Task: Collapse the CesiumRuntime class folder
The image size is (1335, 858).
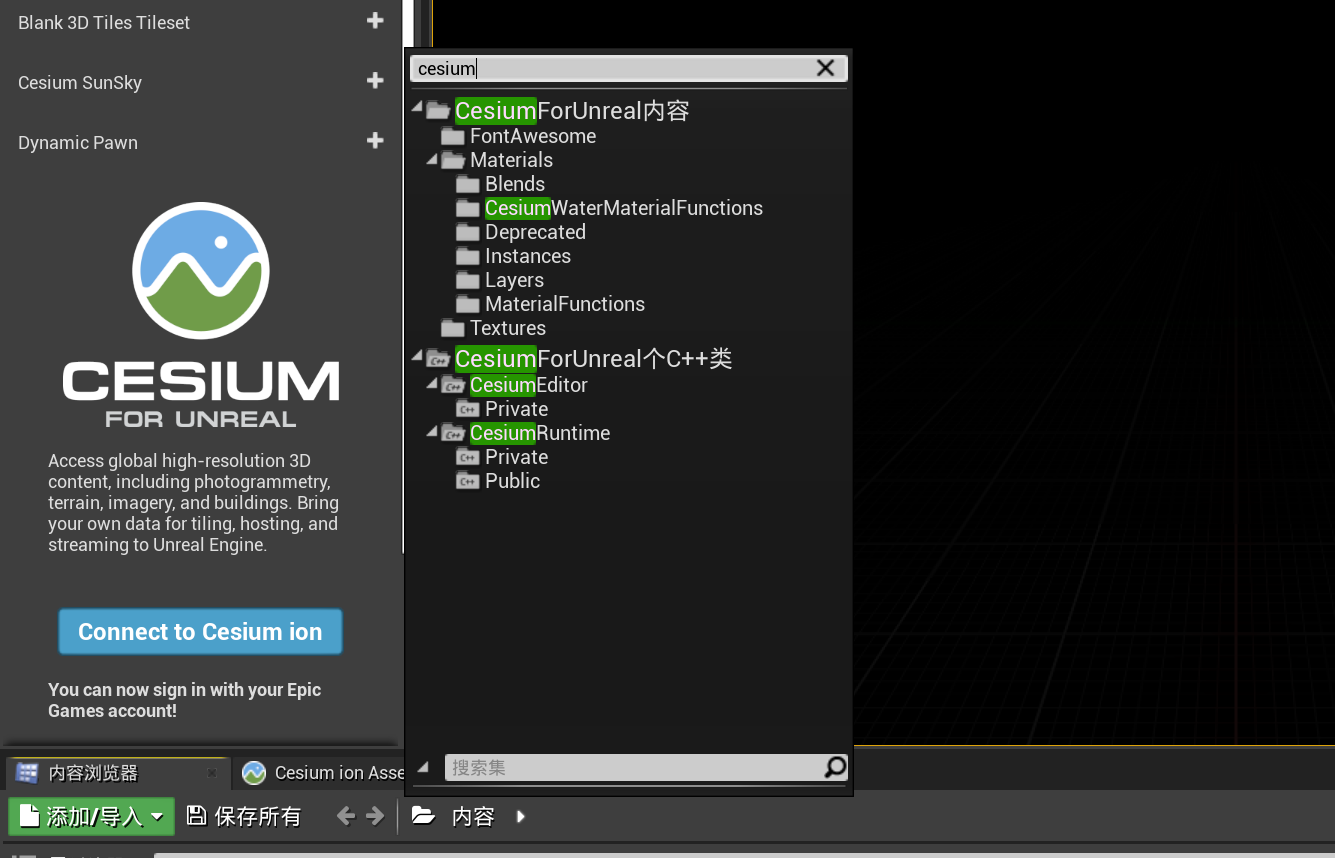Action: [x=432, y=431]
